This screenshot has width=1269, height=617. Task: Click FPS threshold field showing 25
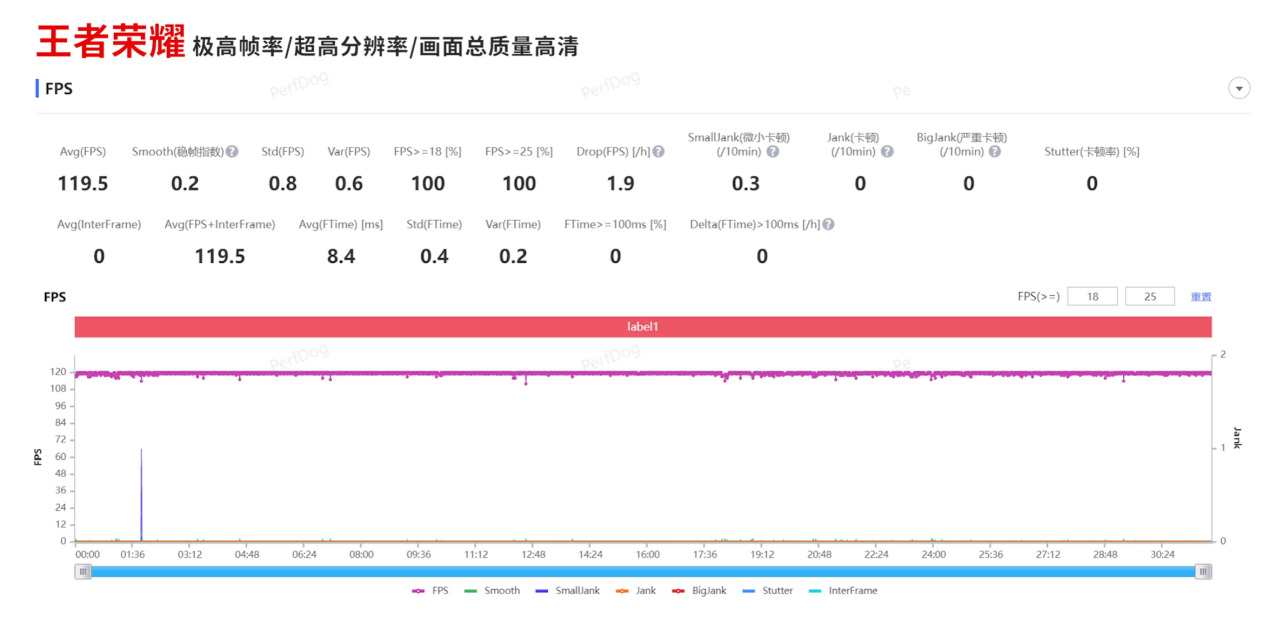pyautogui.click(x=1150, y=297)
